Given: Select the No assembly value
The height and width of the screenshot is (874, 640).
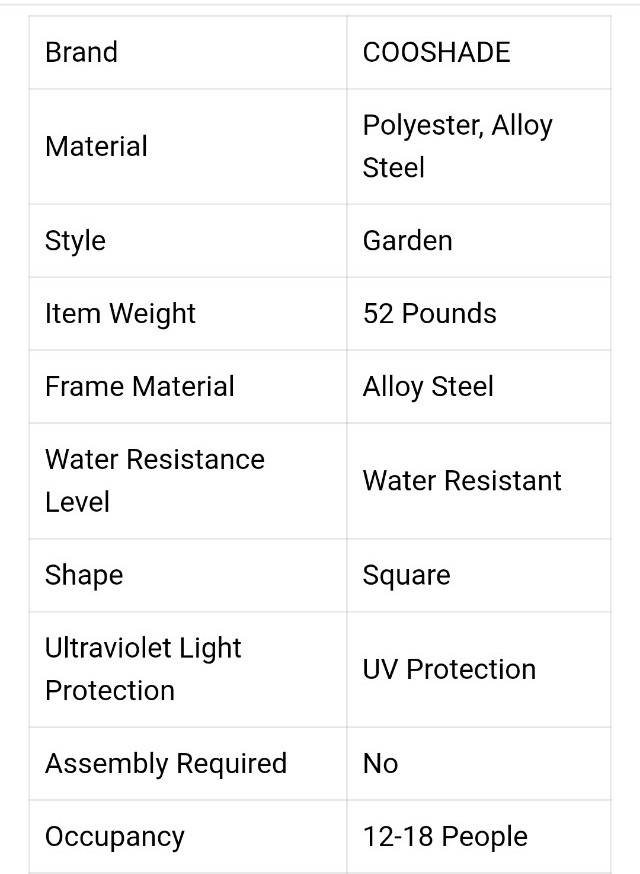Looking at the screenshot, I should pos(381,764).
